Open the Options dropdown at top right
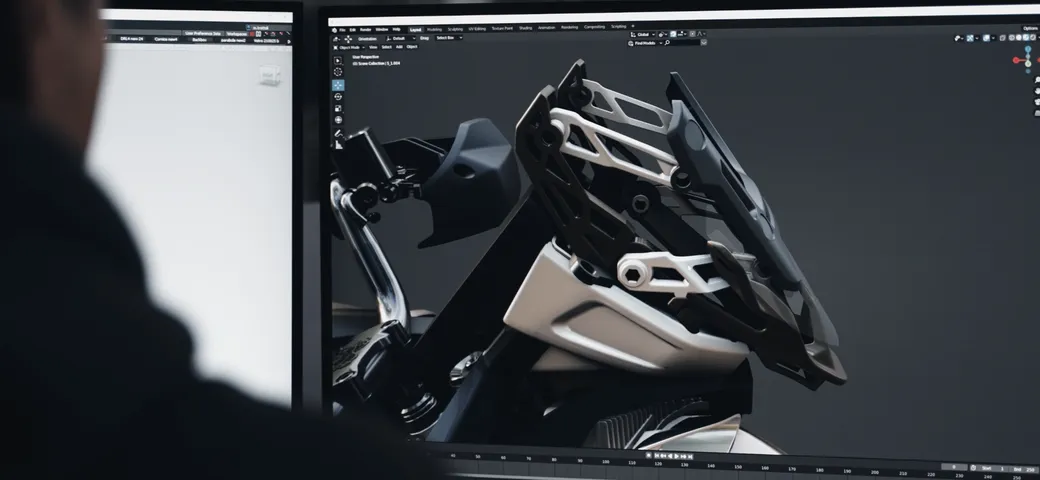The height and width of the screenshot is (480, 1040). [x=1031, y=29]
